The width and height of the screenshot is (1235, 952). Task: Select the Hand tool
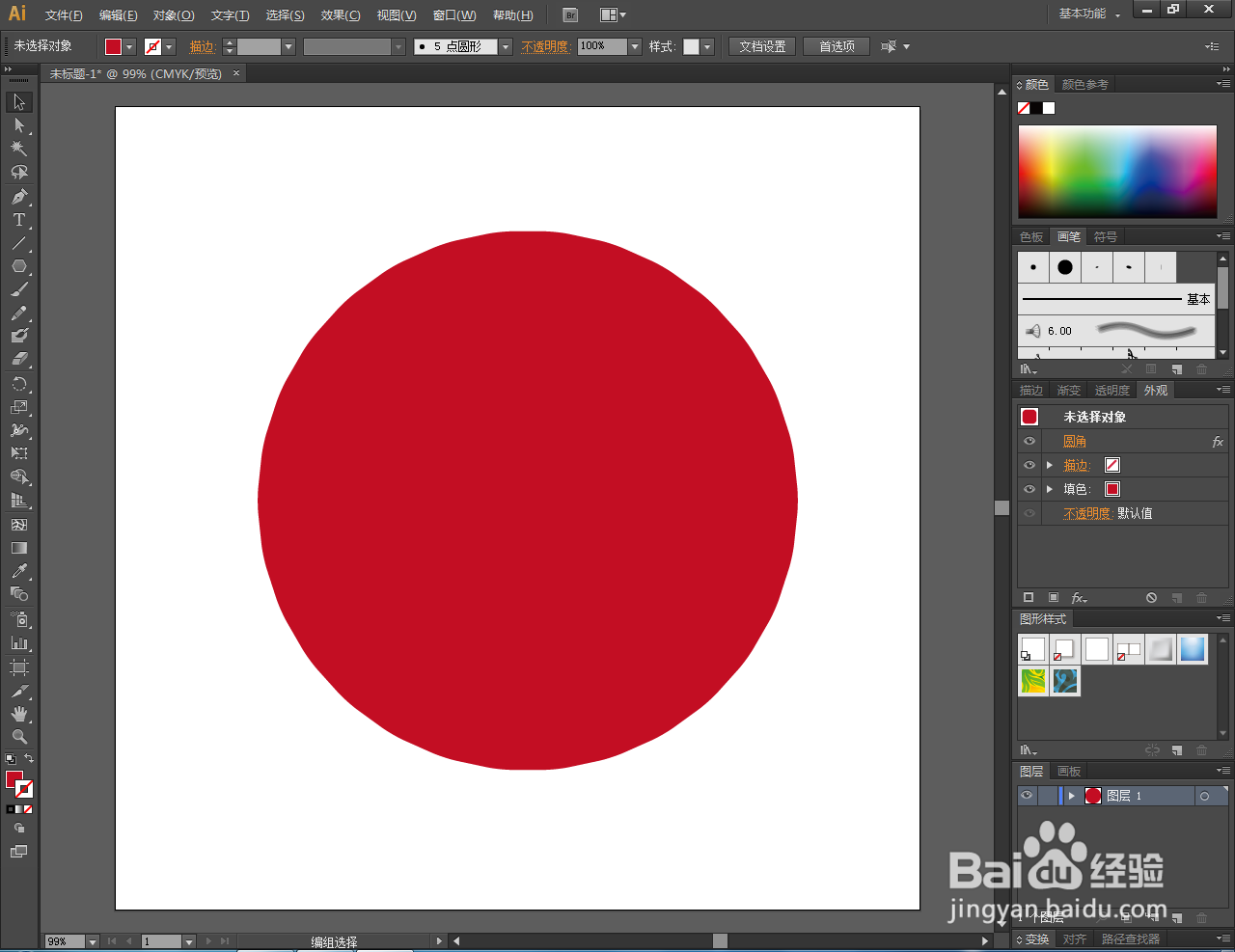(x=19, y=714)
